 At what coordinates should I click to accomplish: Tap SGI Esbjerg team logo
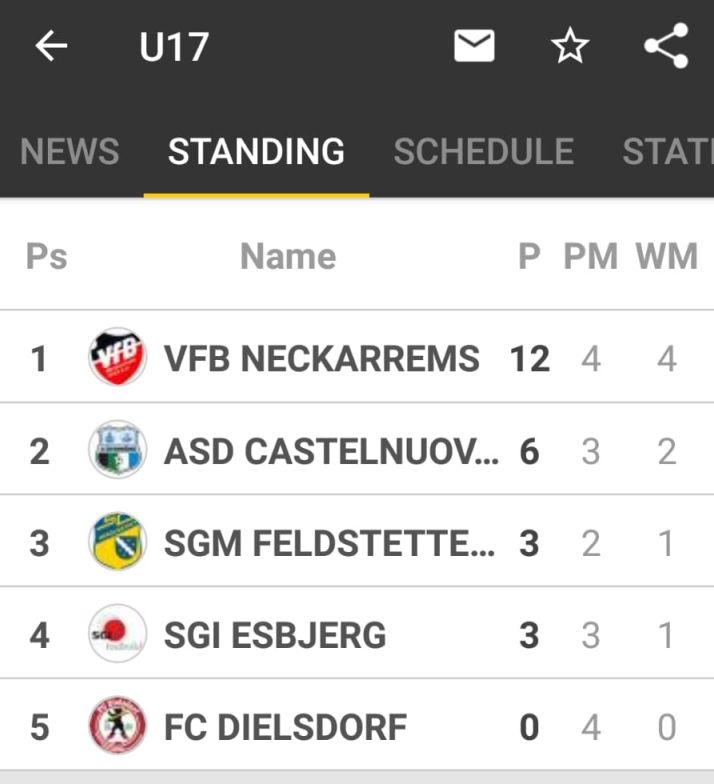117,635
